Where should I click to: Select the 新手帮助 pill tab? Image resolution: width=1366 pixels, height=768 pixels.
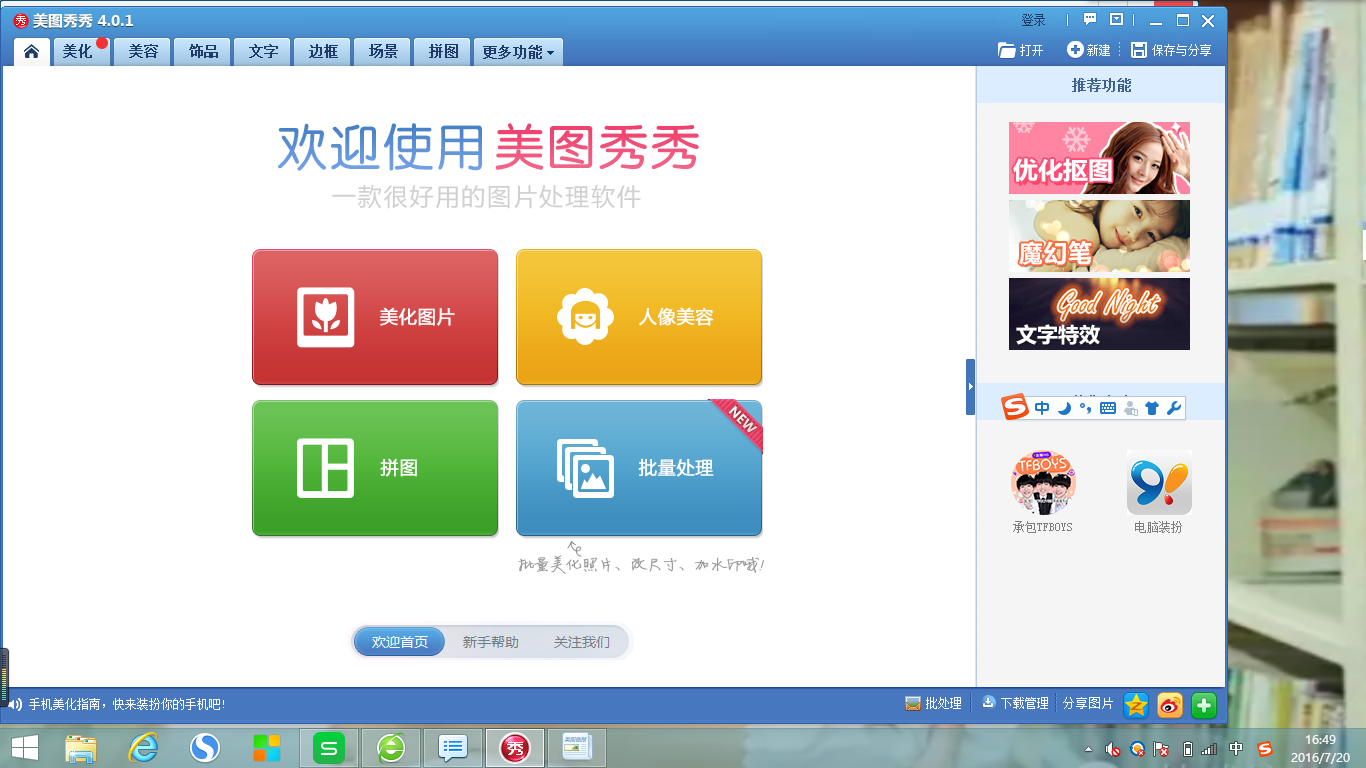click(490, 642)
